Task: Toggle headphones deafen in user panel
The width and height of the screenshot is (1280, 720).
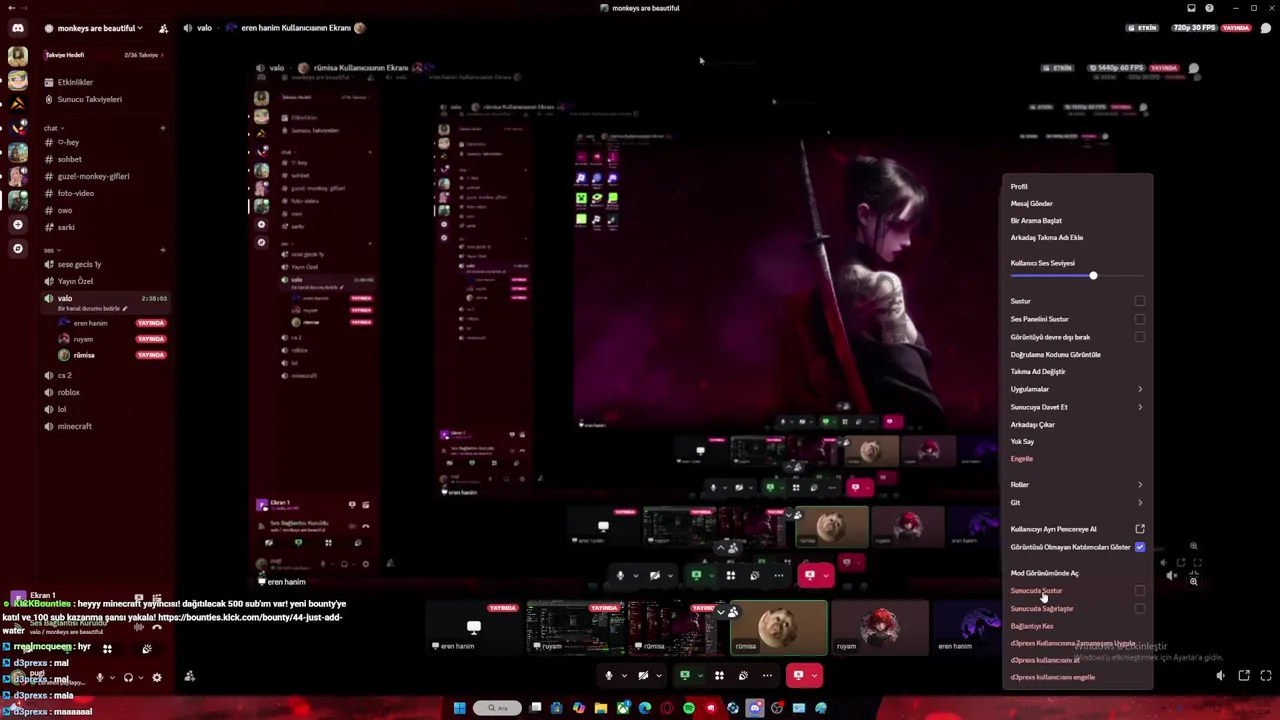Action: (x=128, y=677)
